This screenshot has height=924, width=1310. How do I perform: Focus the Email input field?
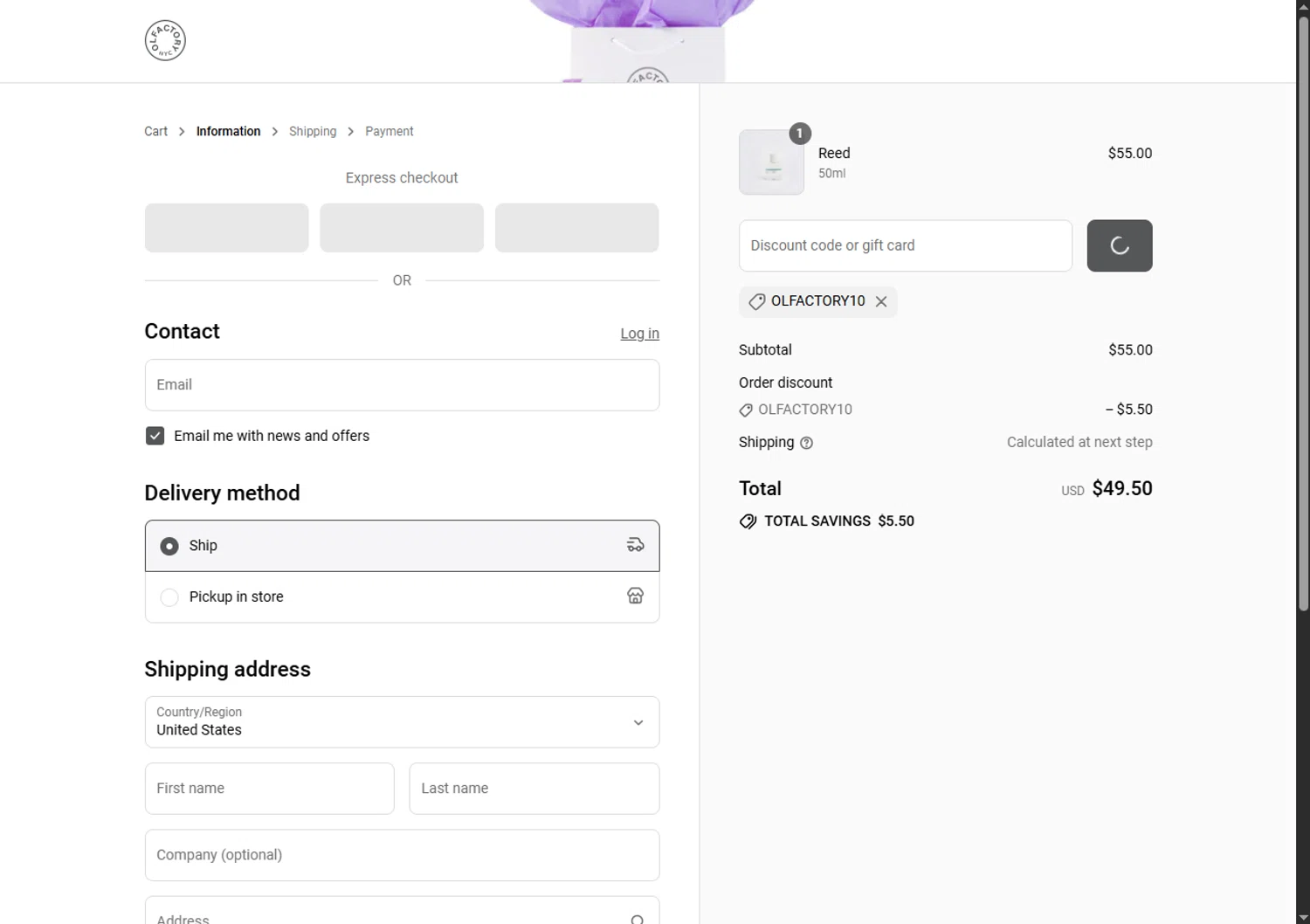402,385
